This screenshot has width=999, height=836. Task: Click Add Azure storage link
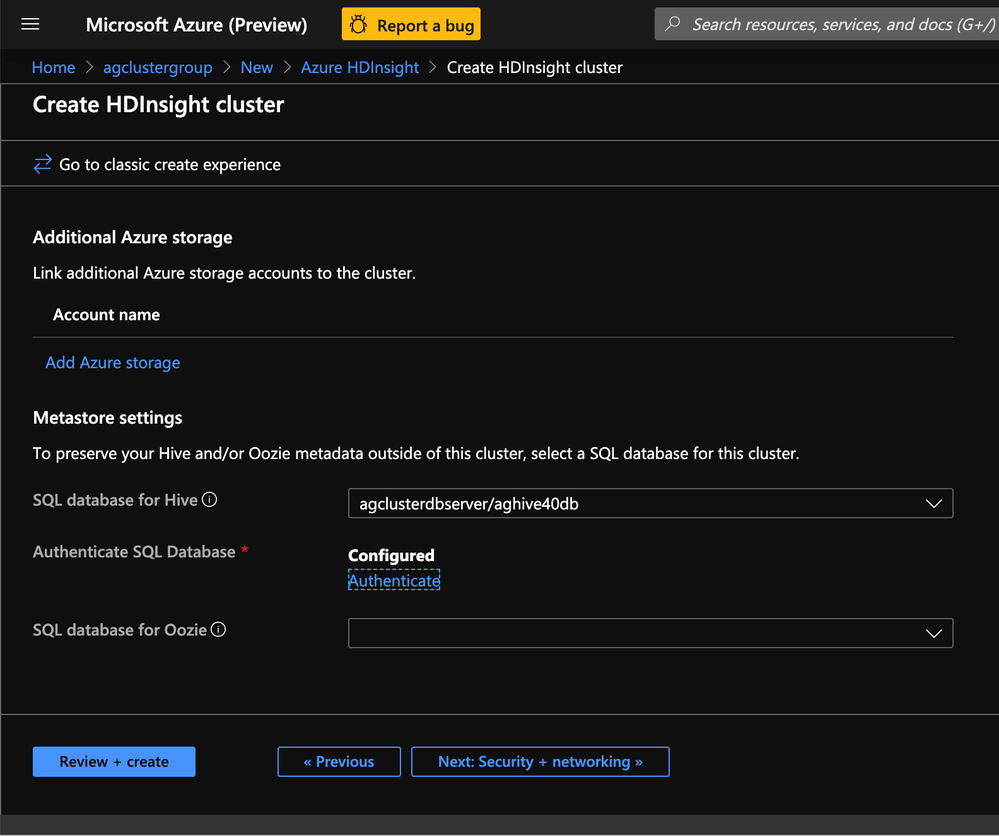point(113,363)
